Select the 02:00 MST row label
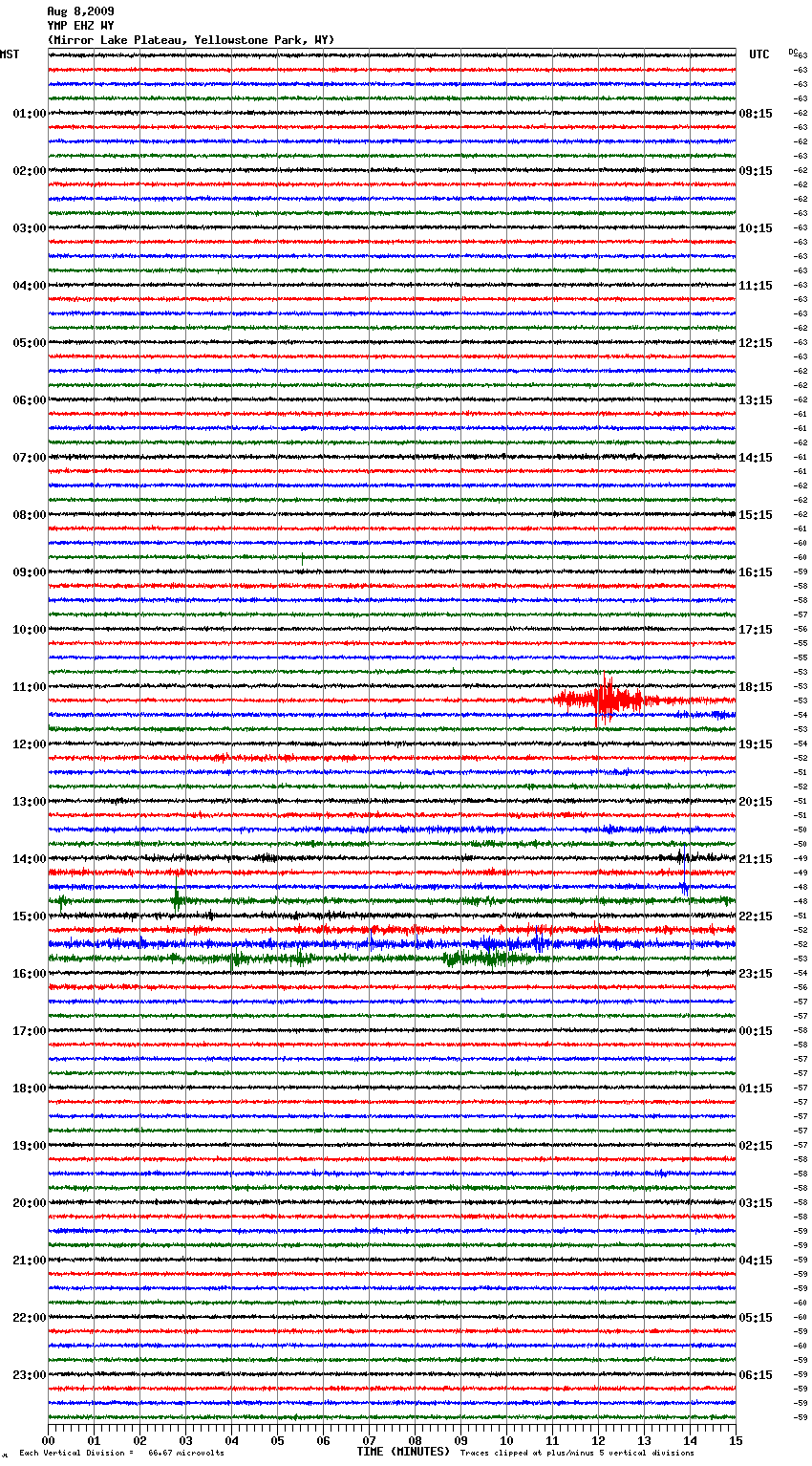Image resolution: width=812 pixels, height=1466 pixels. [30, 171]
